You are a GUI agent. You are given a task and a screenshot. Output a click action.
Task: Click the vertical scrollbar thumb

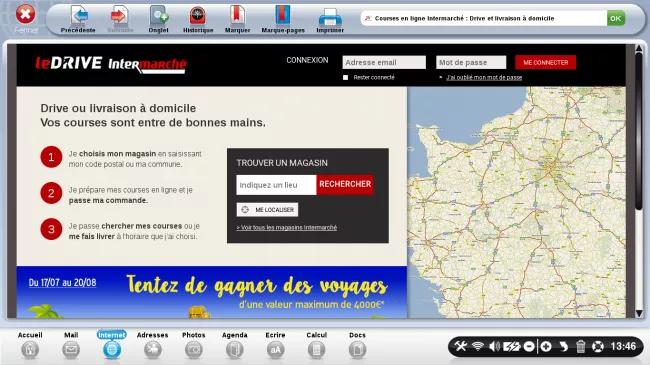click(x=639, y=132)
